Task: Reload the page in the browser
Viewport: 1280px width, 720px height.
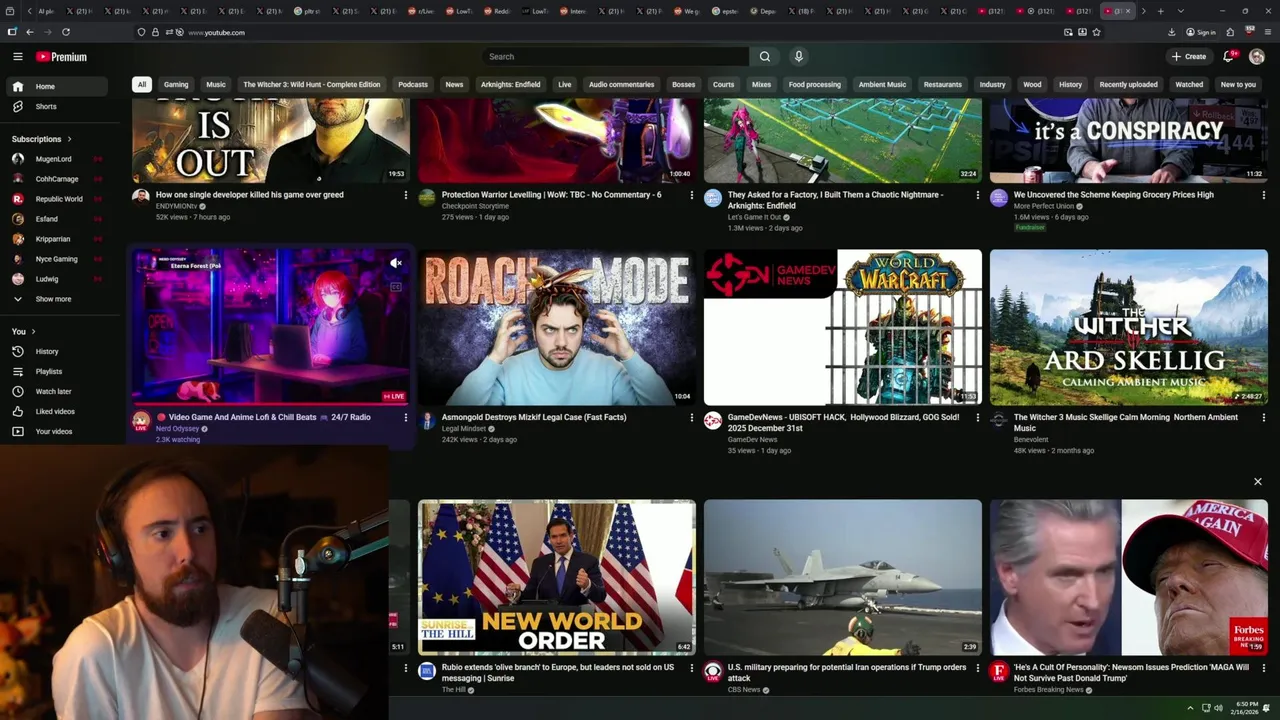Action: (x=66, y=32)
